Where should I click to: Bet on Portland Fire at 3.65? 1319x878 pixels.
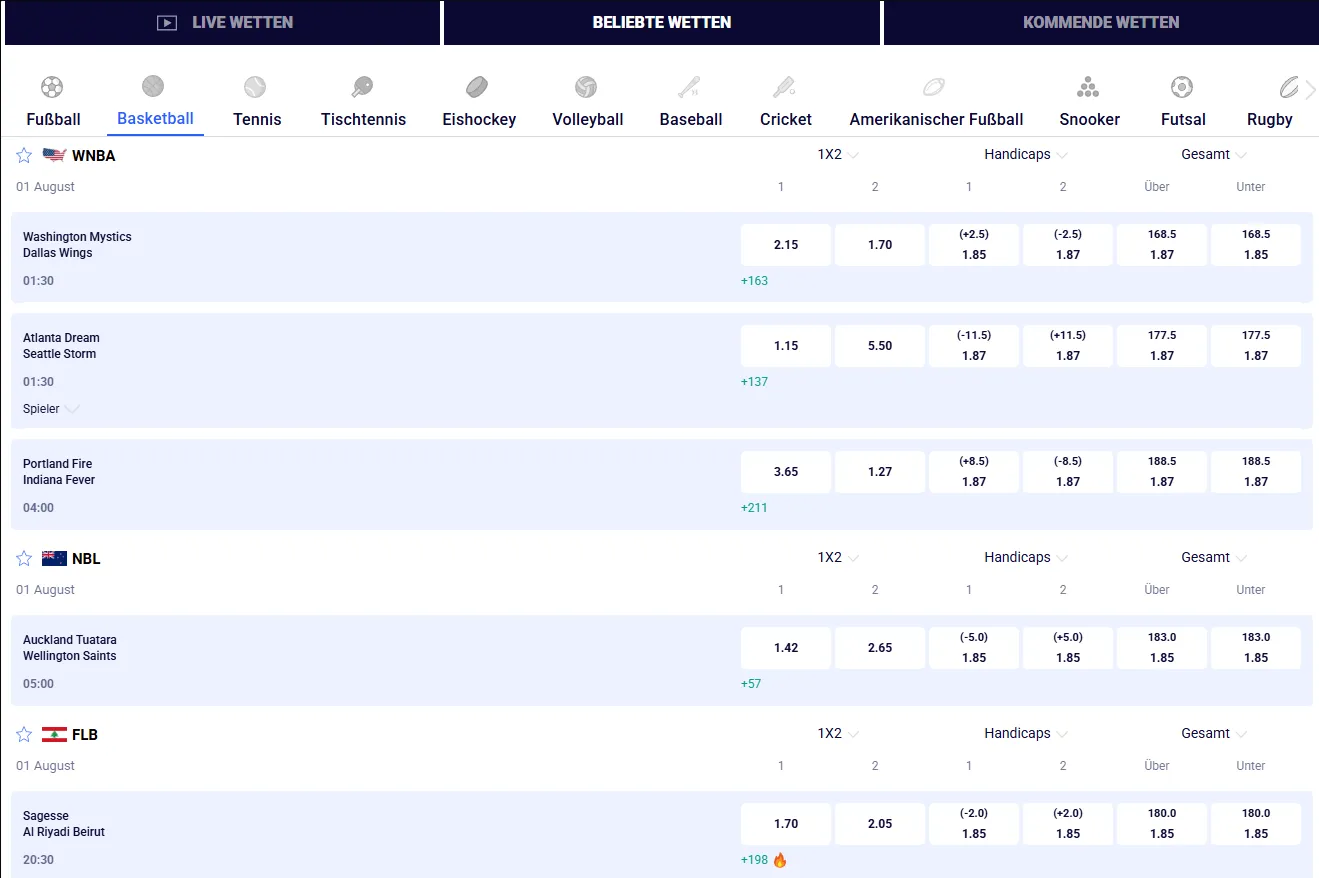tap(786, 472)
